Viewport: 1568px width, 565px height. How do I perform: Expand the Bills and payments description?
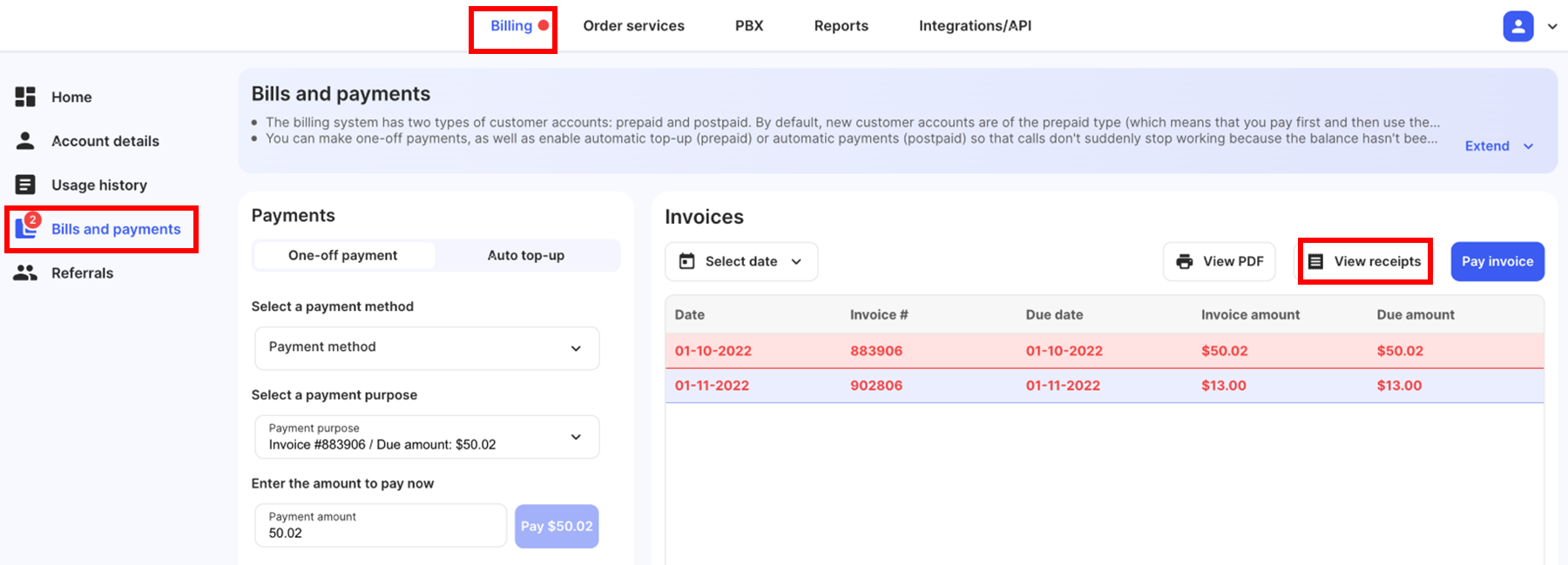1498,146
